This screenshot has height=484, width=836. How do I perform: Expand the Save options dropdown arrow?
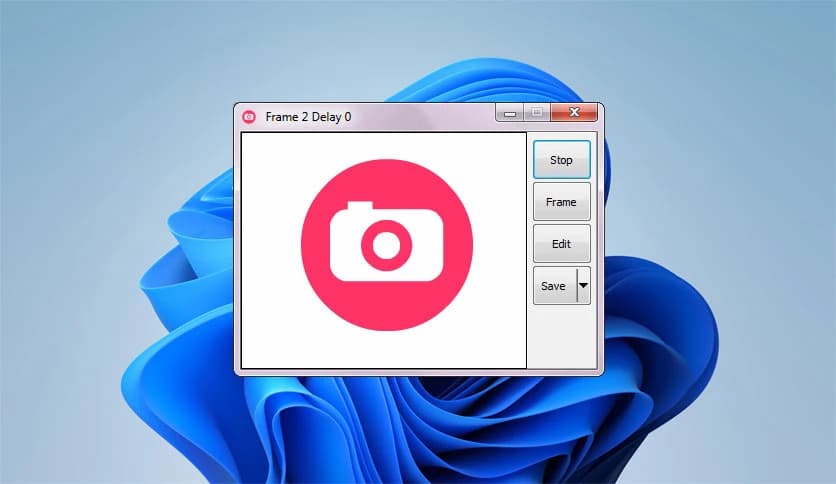(x=584, y=286)
